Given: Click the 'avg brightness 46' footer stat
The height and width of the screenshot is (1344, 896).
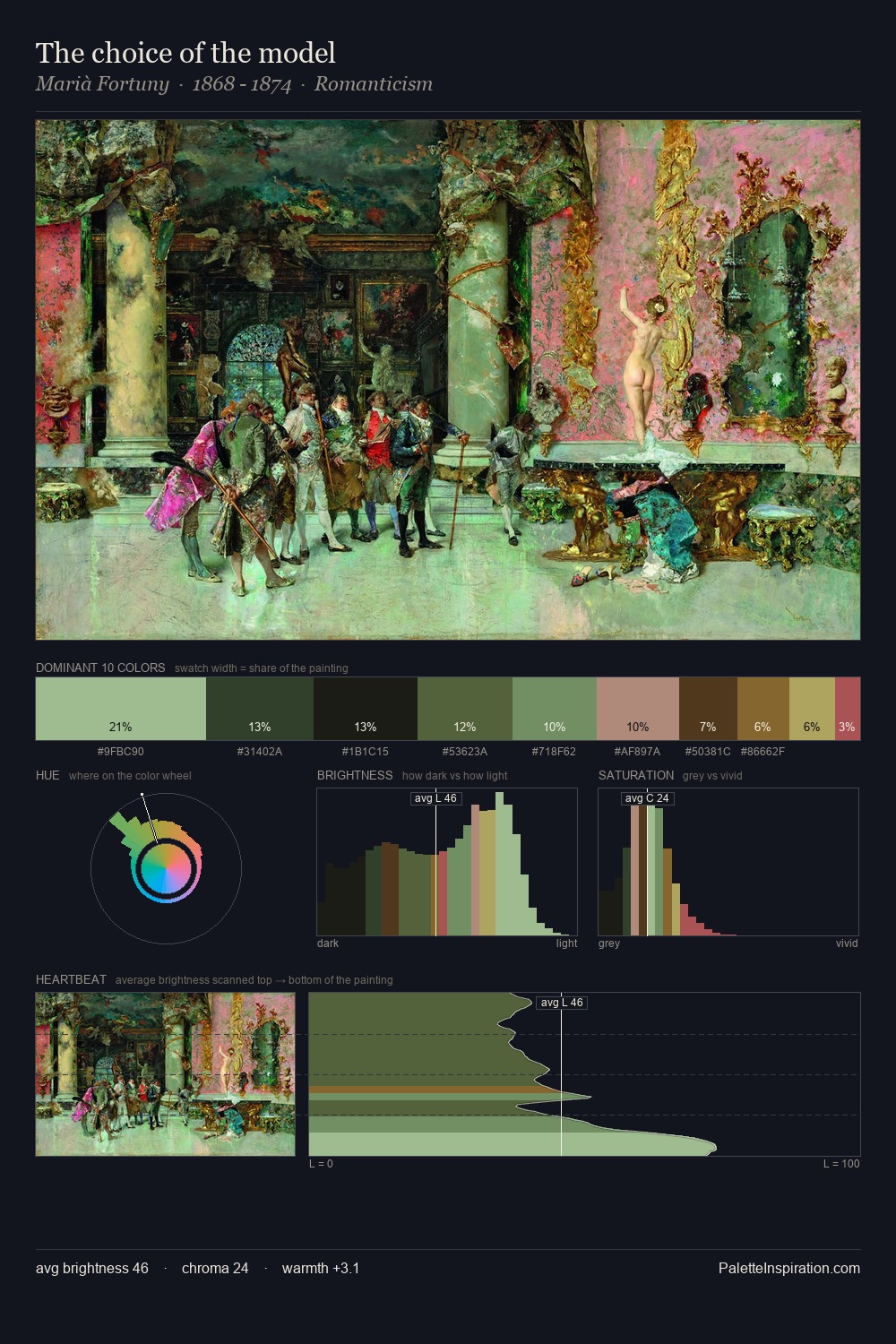Looking at the screenshot, I should coord(92,1269).
